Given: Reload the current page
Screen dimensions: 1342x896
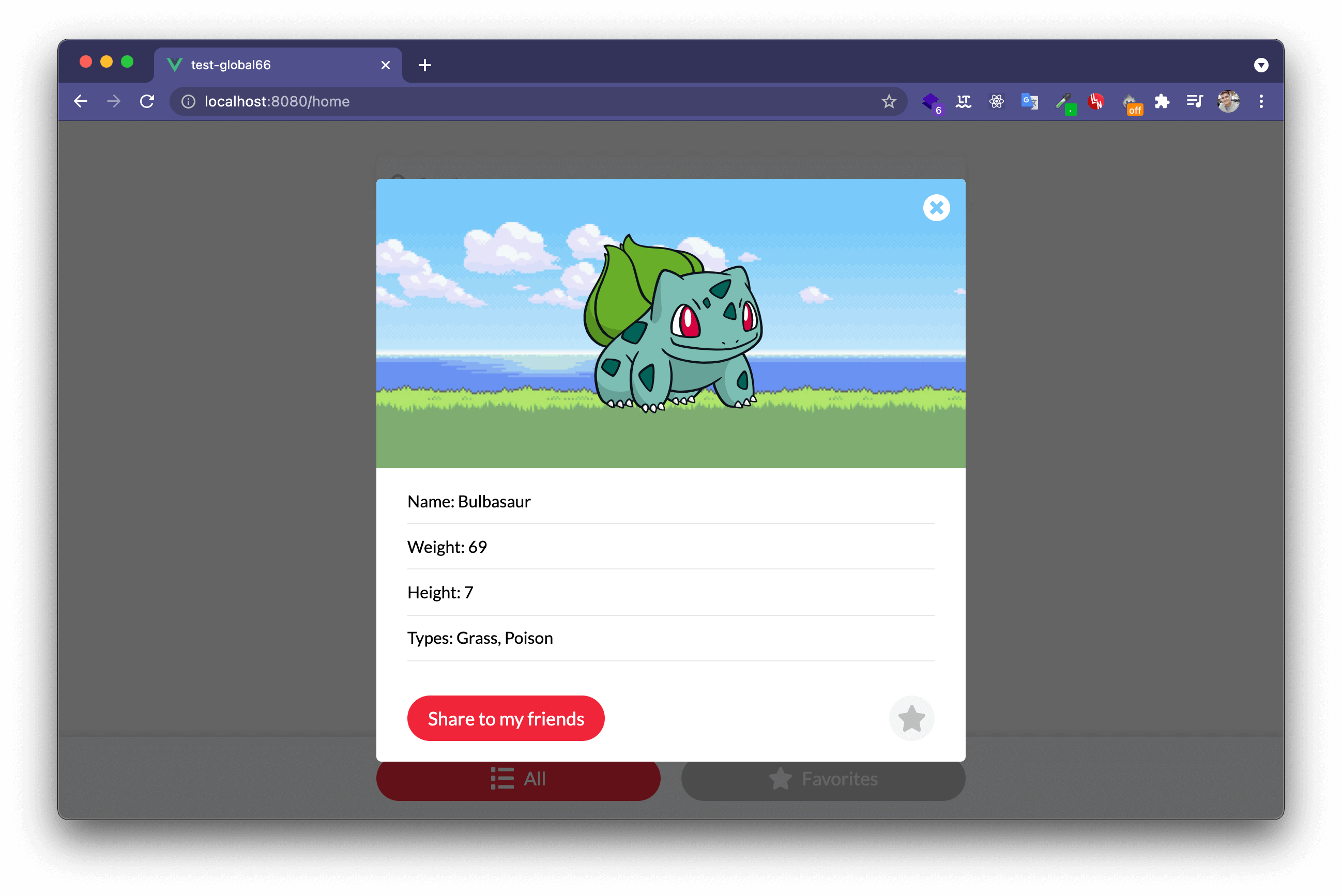Looking at the screenshot, I should [147, 102].
